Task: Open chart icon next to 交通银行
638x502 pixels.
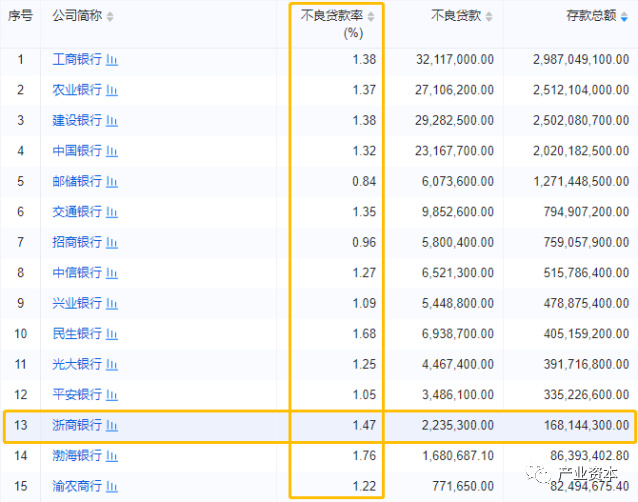Action: pyautogui.click(x=112, y=212)
